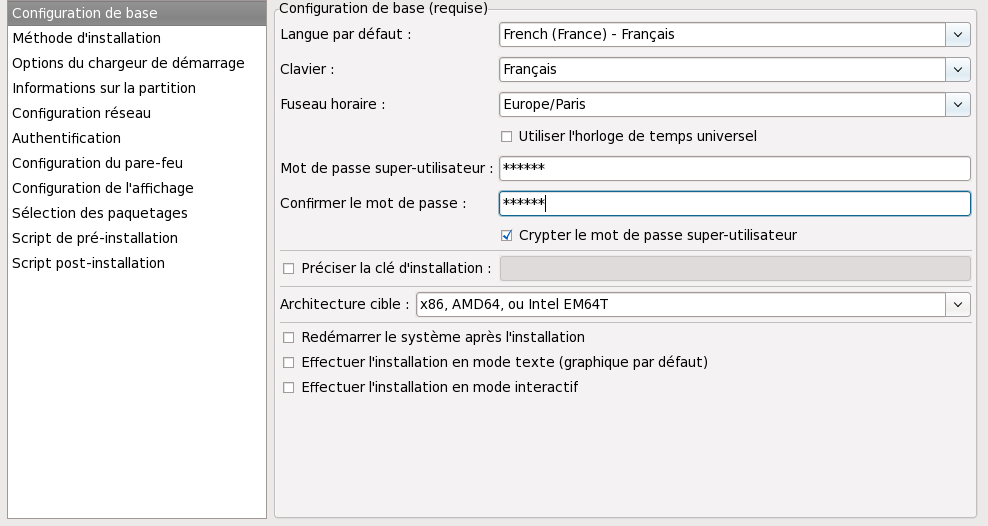Enable Utiliser l'horloge de temps universel
The width and height of the screenshot is (988, 526).
[x=507, y=137]
